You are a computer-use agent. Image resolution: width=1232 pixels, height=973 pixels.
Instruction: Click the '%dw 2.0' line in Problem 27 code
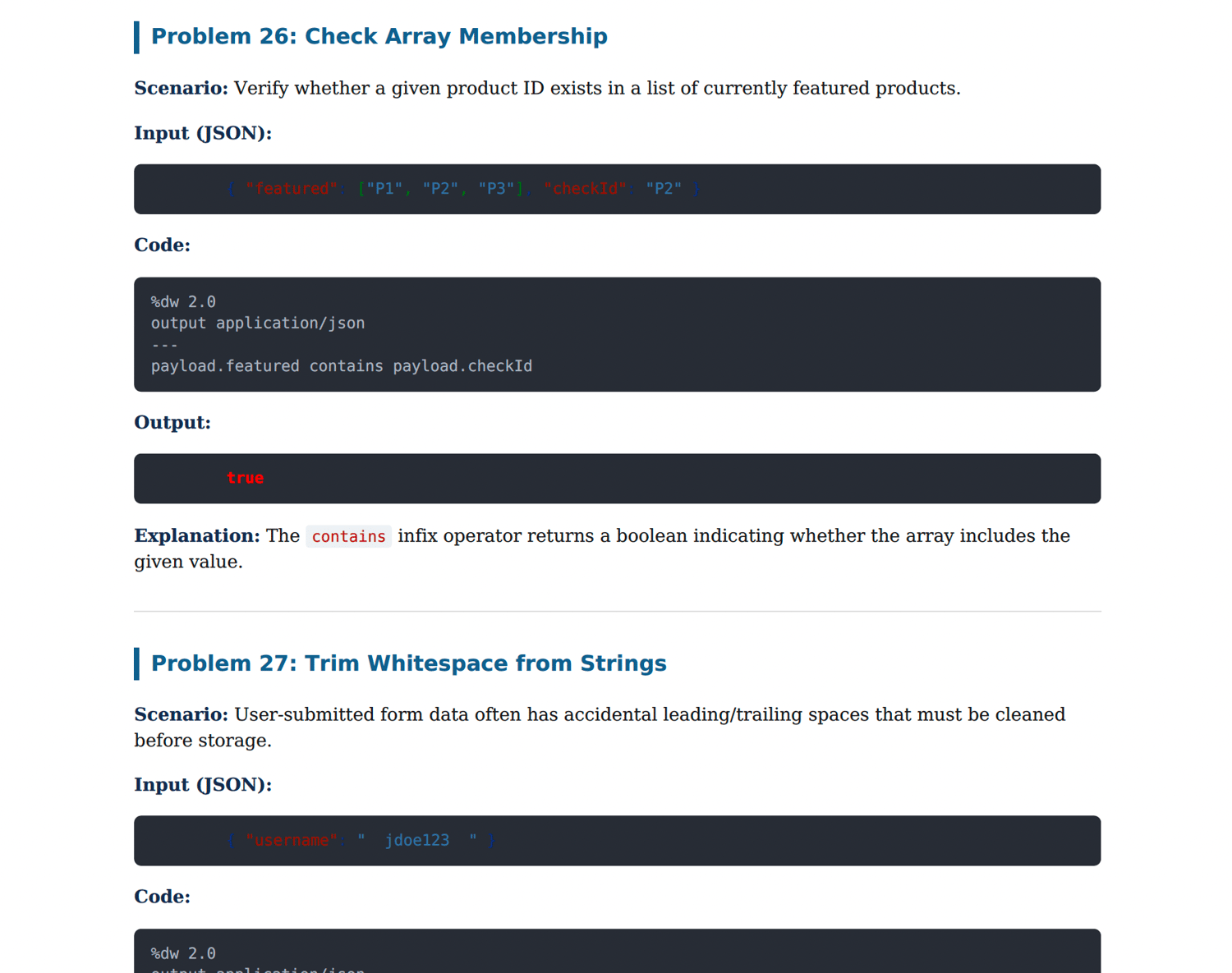(183, 954)
